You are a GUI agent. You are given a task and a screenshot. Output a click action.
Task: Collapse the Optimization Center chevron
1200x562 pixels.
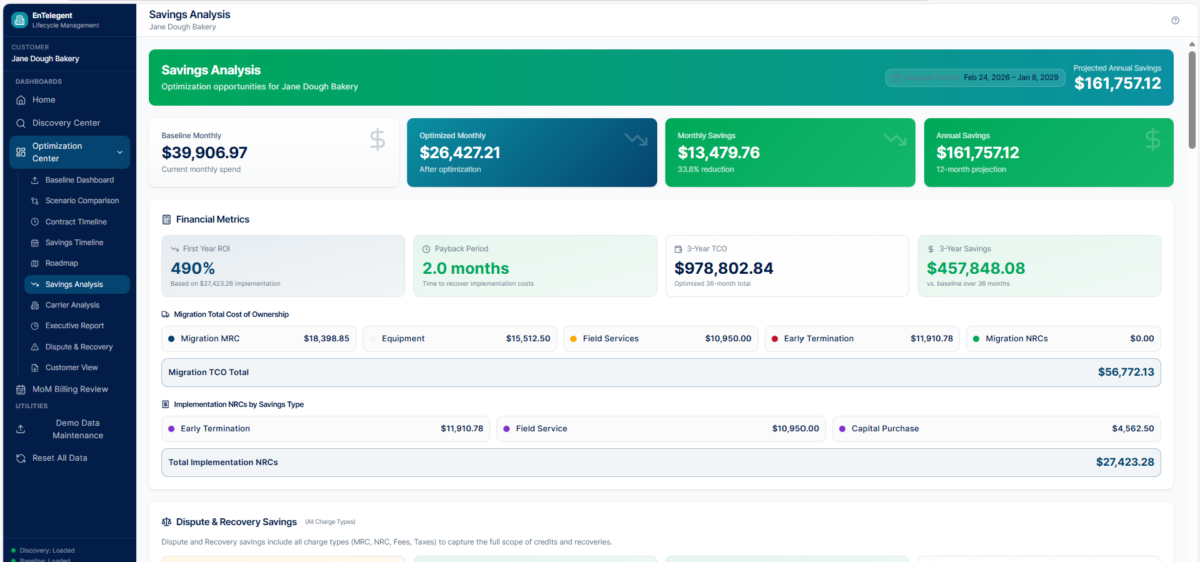point(120,152)
